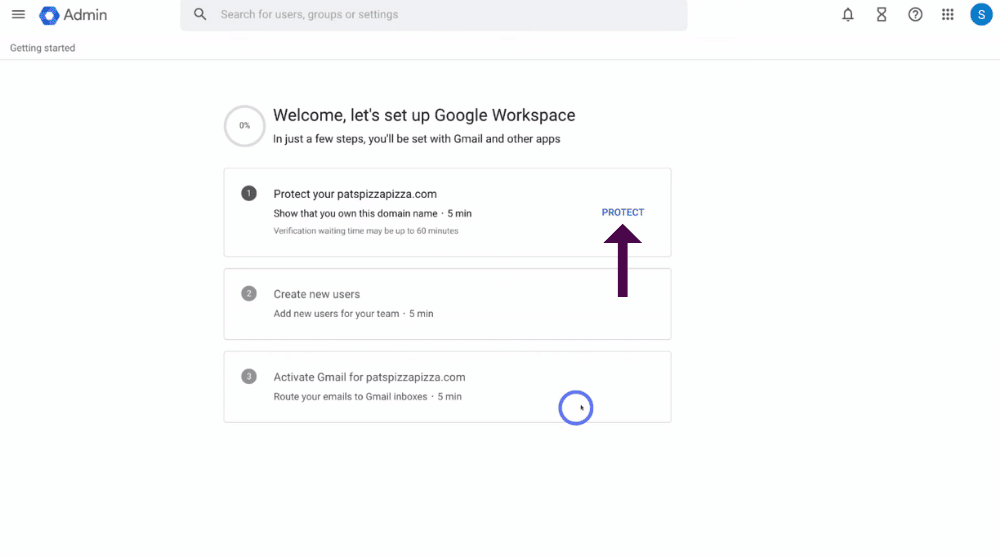Open the Create new users step

click(x=447, y=304)
